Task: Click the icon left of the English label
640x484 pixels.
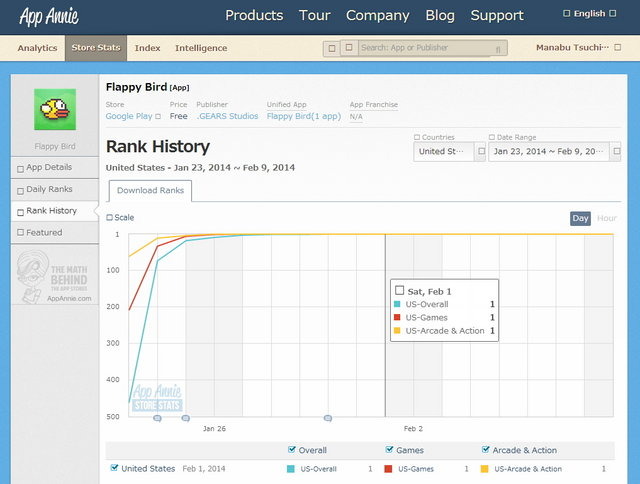Action: click(x=567, y=13)
